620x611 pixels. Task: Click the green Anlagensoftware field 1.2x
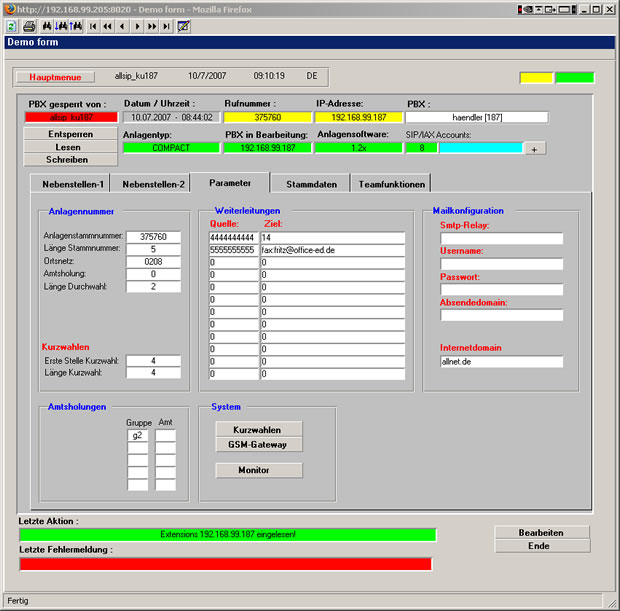coord(359,148)
